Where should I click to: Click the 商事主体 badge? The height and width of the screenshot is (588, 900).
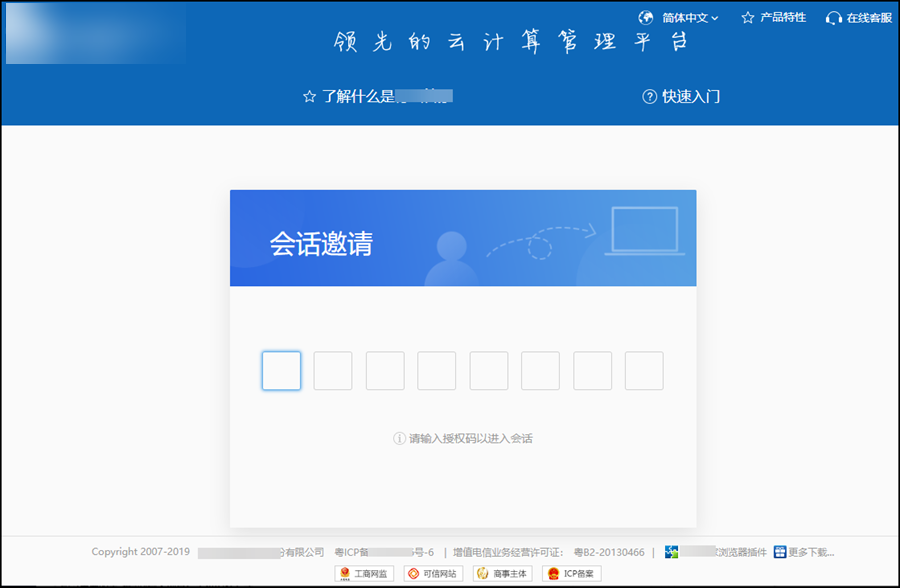point(503,574)
